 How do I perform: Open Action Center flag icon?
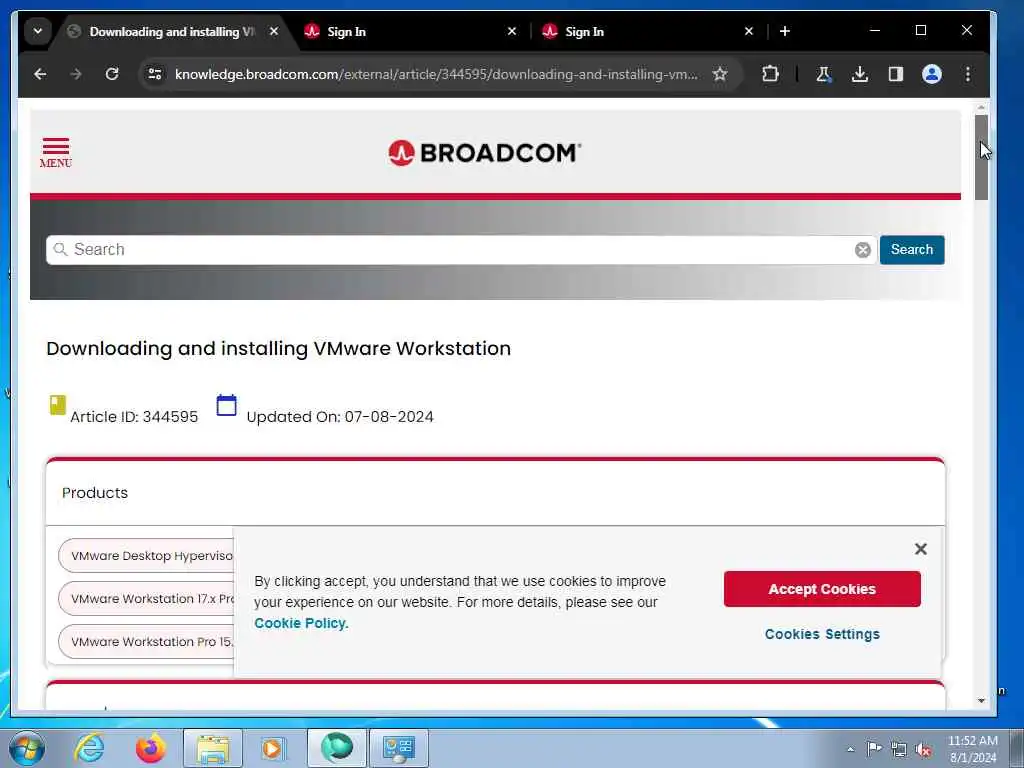(x=874, y=749)
